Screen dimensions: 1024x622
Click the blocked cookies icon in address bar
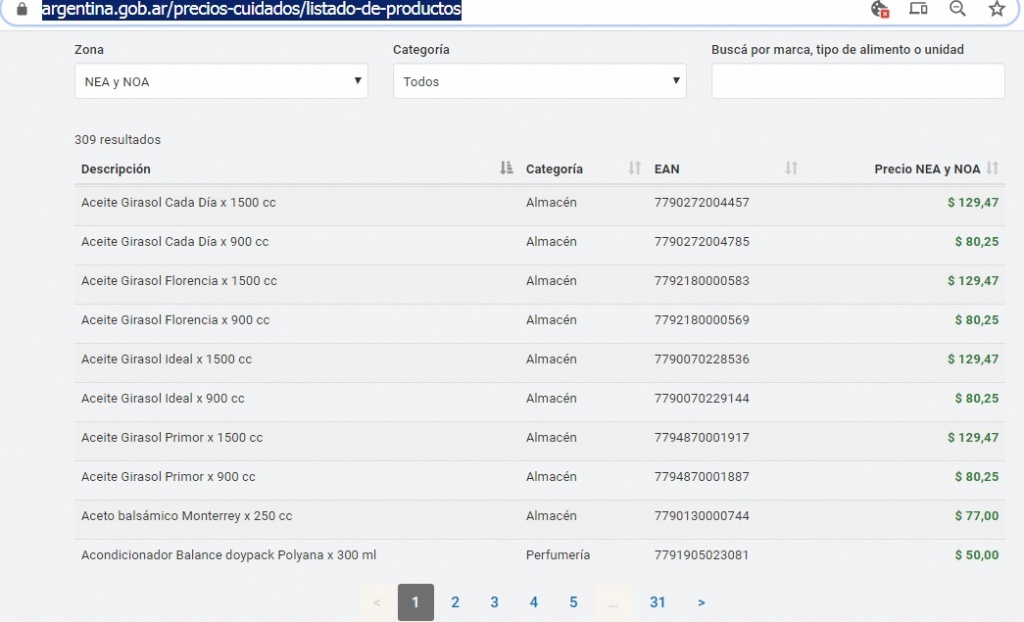880,9
